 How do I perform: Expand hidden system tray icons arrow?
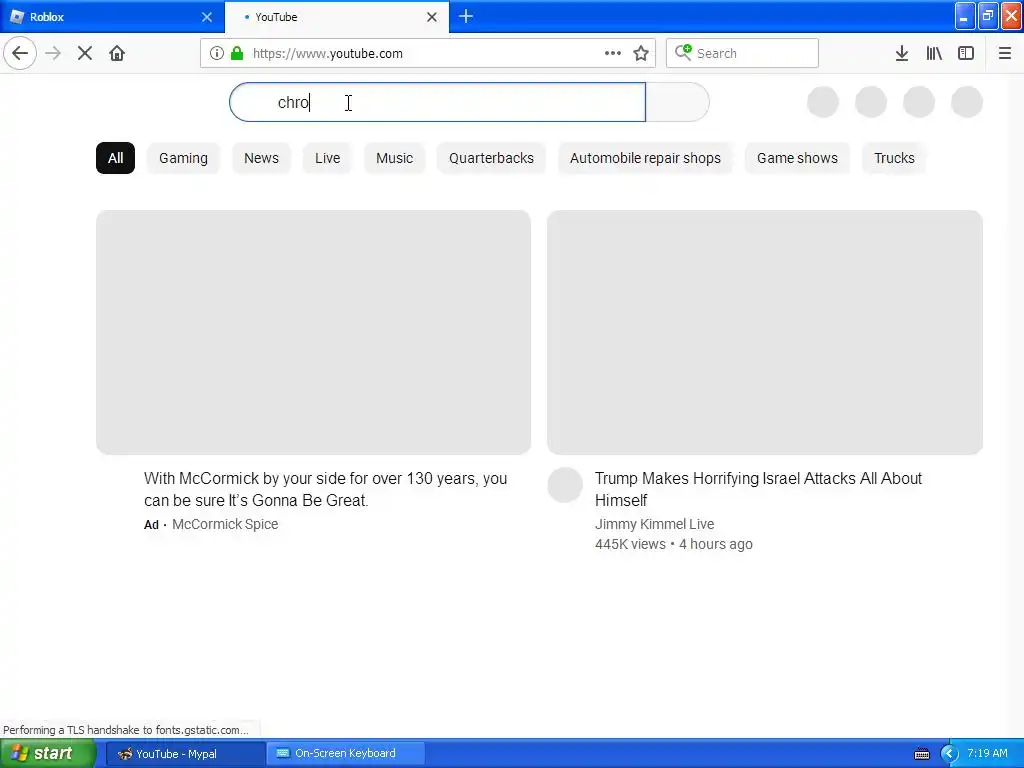point(949,754)
